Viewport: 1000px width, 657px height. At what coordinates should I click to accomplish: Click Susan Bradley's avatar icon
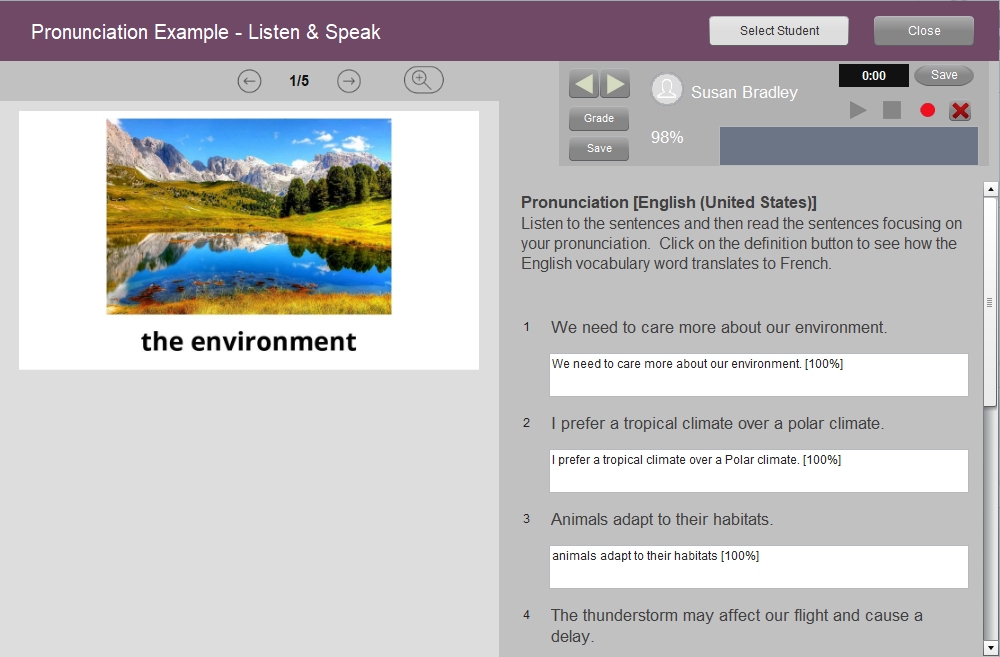click(x=667, y=90)
